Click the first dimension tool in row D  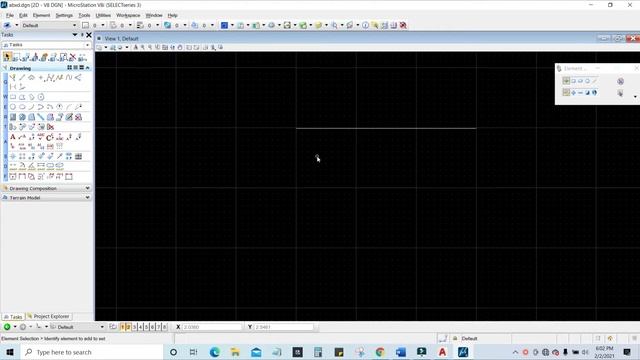(13, 166)
